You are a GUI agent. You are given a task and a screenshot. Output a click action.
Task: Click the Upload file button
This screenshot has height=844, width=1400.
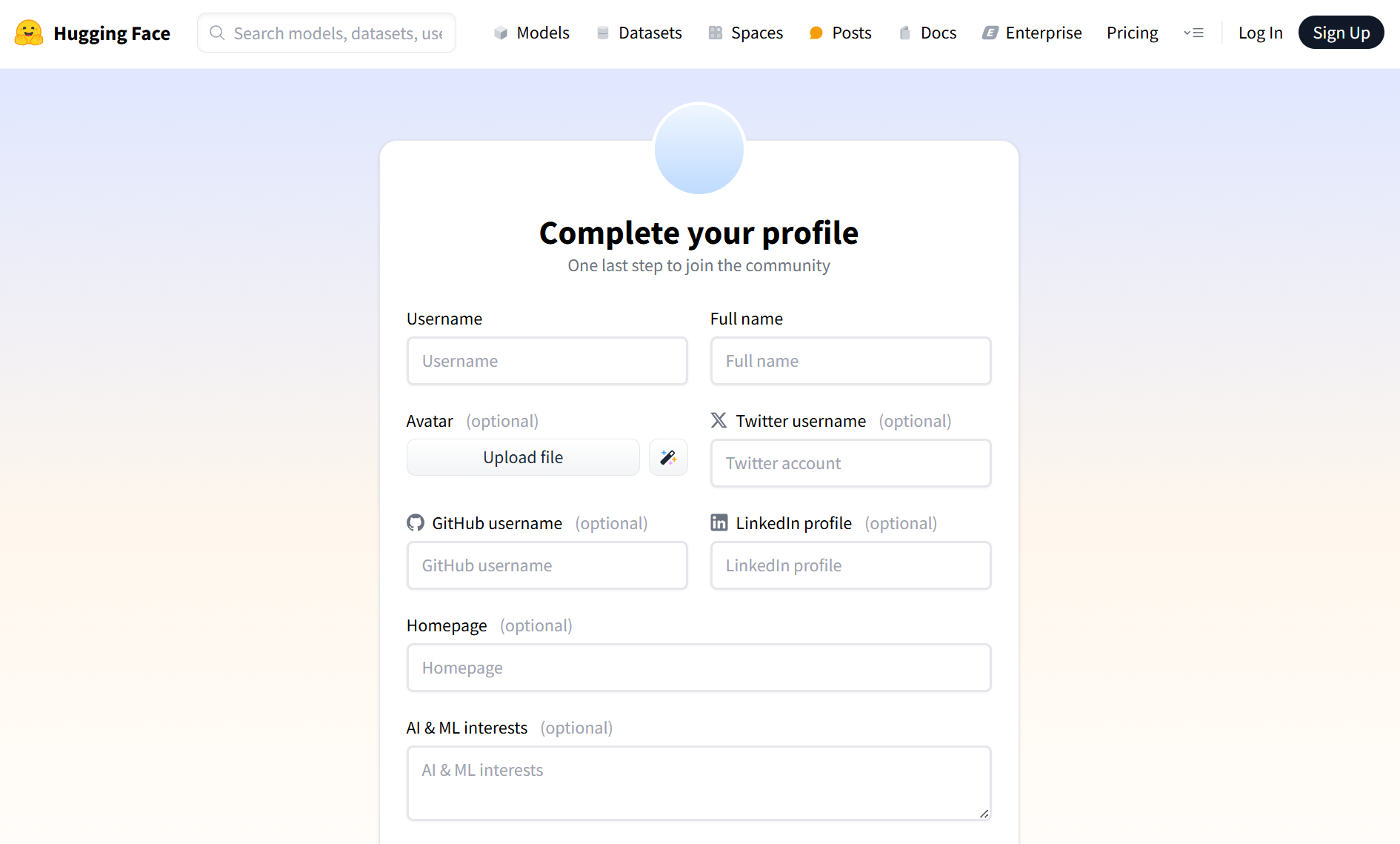click(x=523, y=457)
